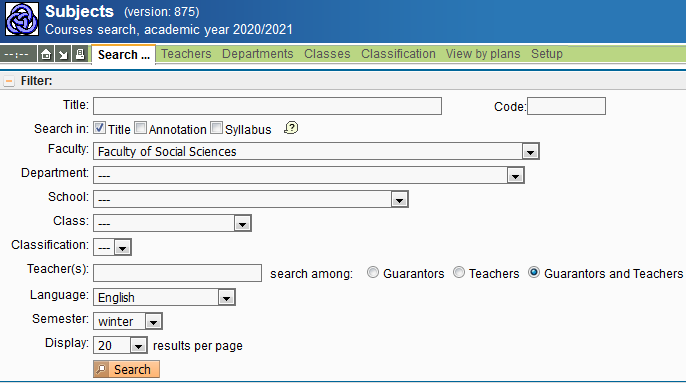Enable the Annotation search checkbox
The height and width of the screenshot is (386, 686).
coord(140,128)
